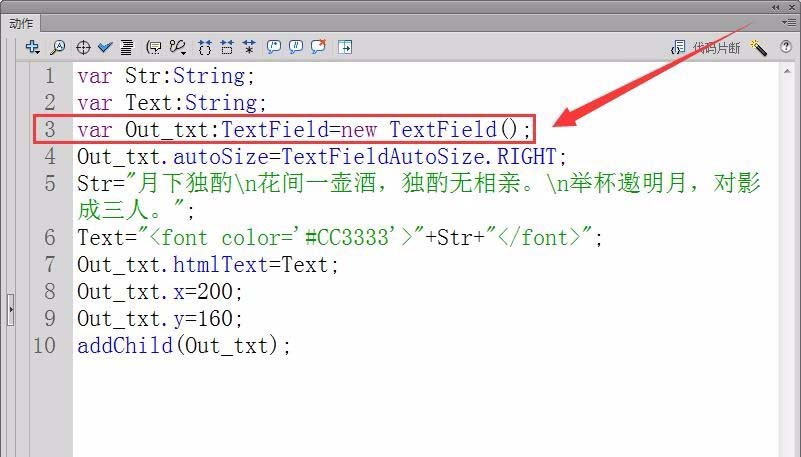801x457 pixels.
Task: Click code line 1 var Str:String
Action: coord(166,76)
